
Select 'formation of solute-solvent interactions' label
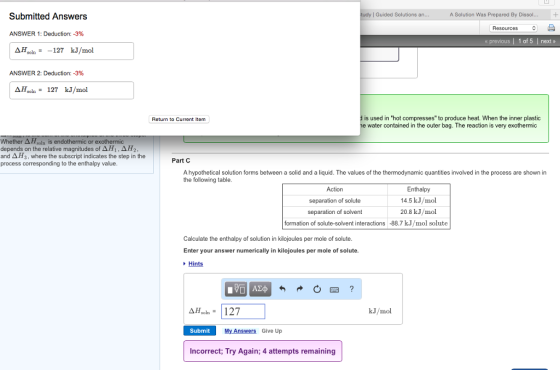click(x=335, y=223)
